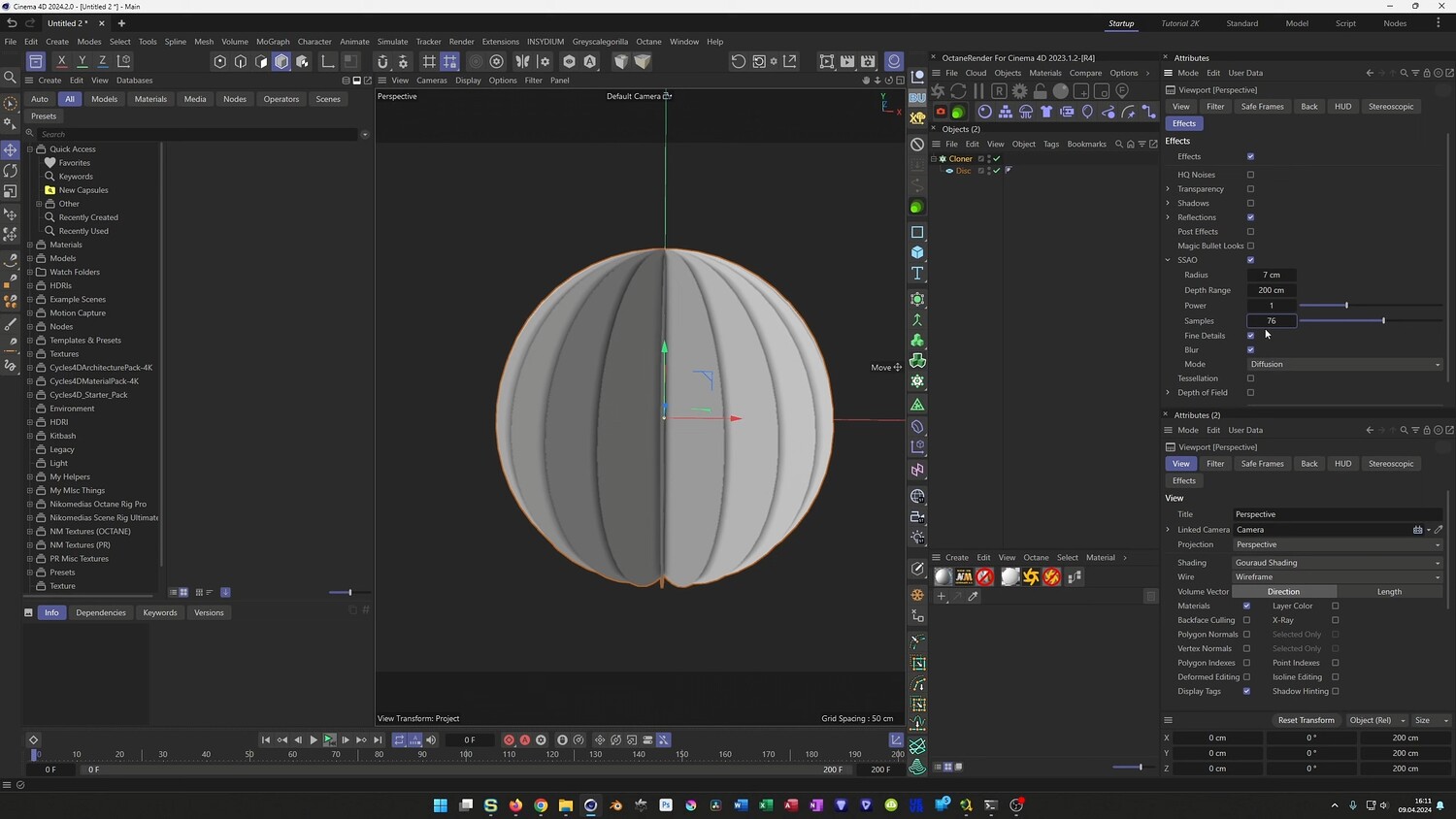Click the purple balloon icon
The image size is (1456, 819).
[1087, 112]
